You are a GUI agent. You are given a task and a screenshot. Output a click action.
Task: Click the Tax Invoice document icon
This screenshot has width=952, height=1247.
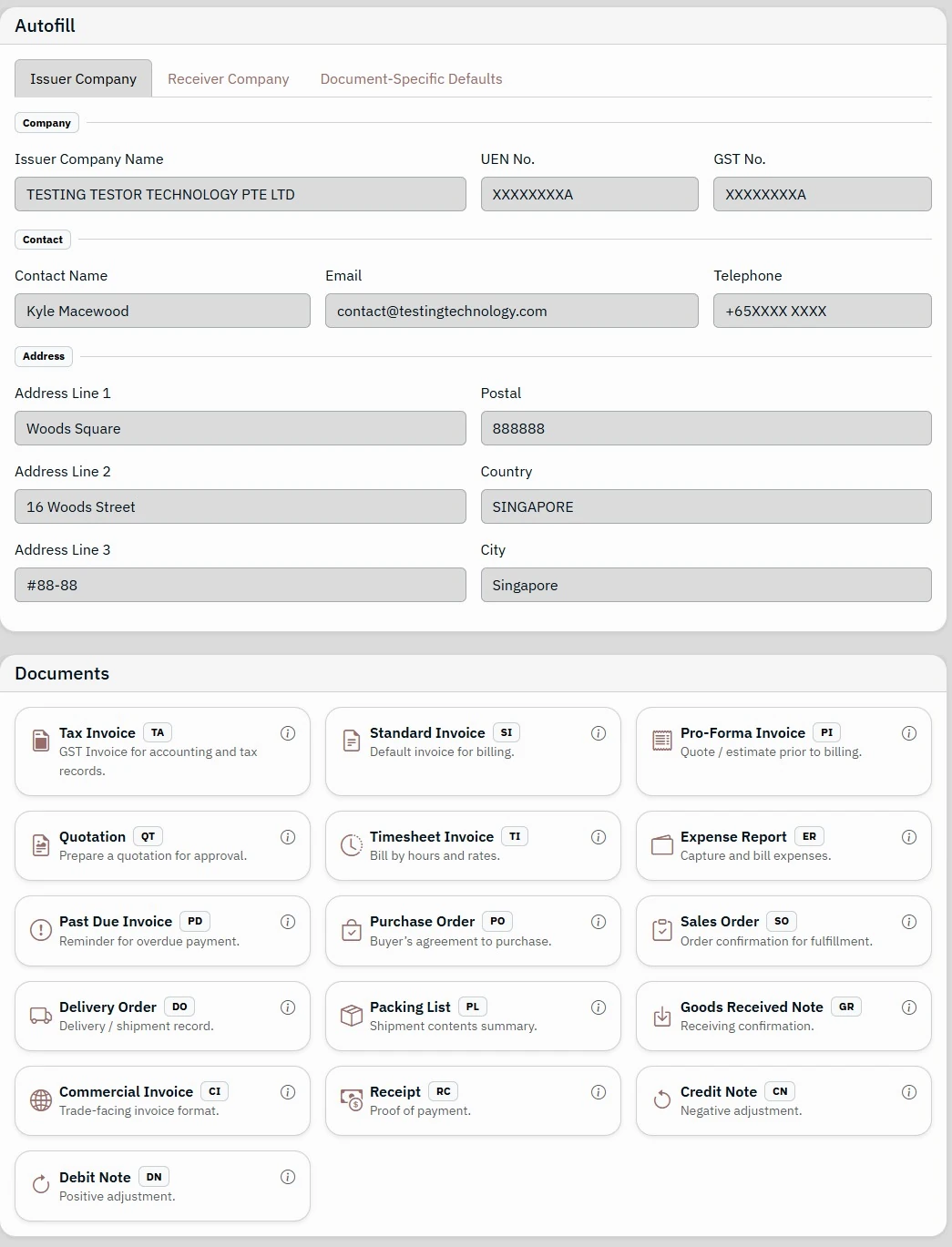[x=41, y=741]
